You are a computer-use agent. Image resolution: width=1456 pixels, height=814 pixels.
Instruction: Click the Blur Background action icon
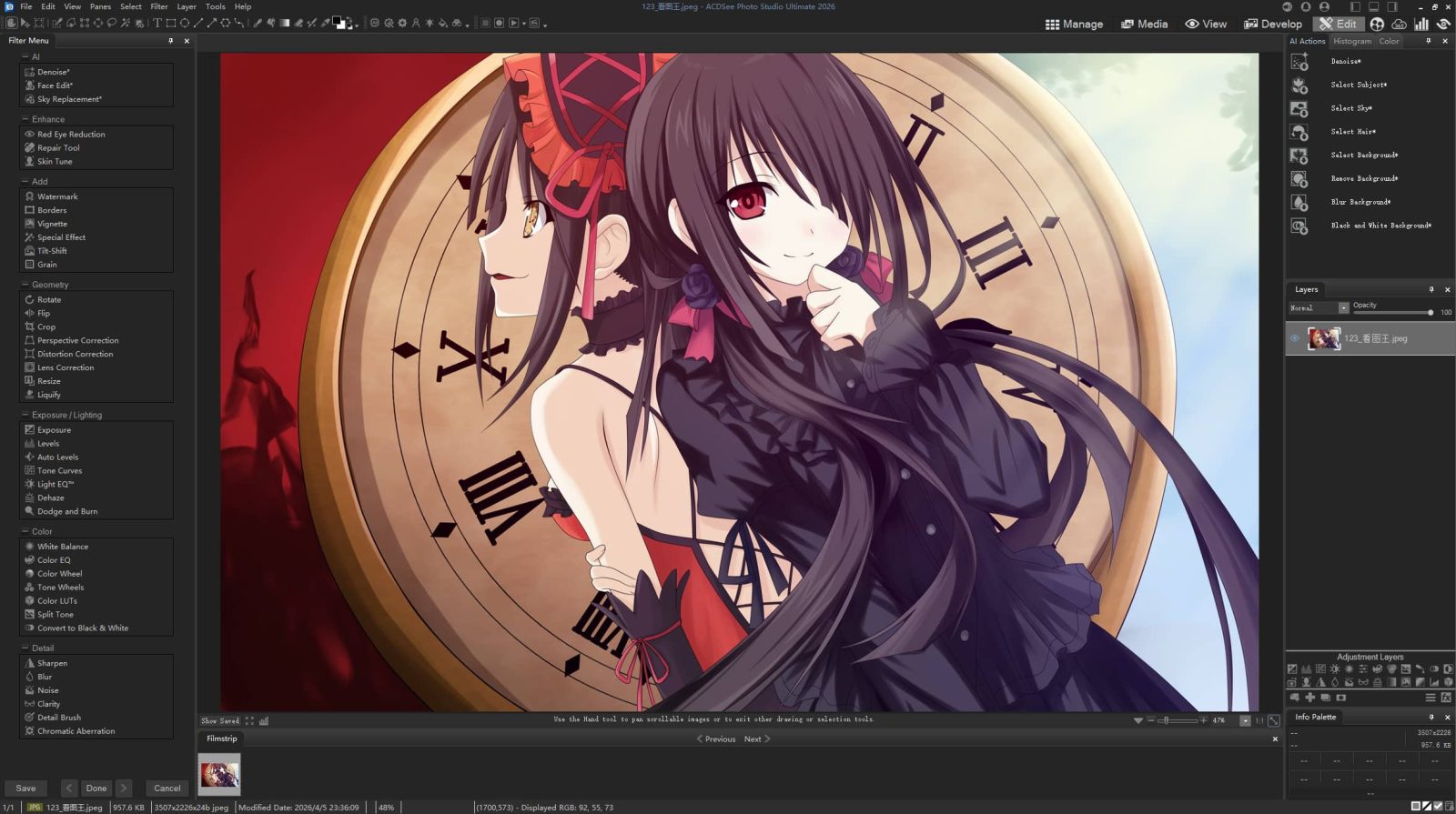(x=1299, y=202)
